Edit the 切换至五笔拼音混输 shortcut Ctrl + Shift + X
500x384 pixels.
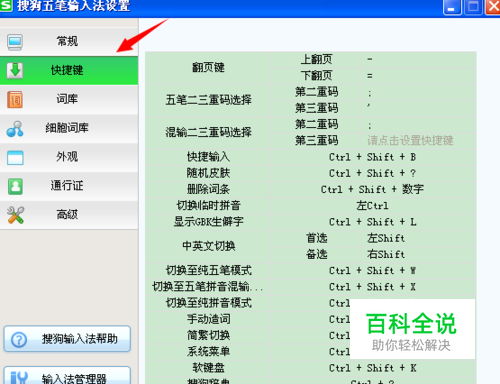click(373, 287)
